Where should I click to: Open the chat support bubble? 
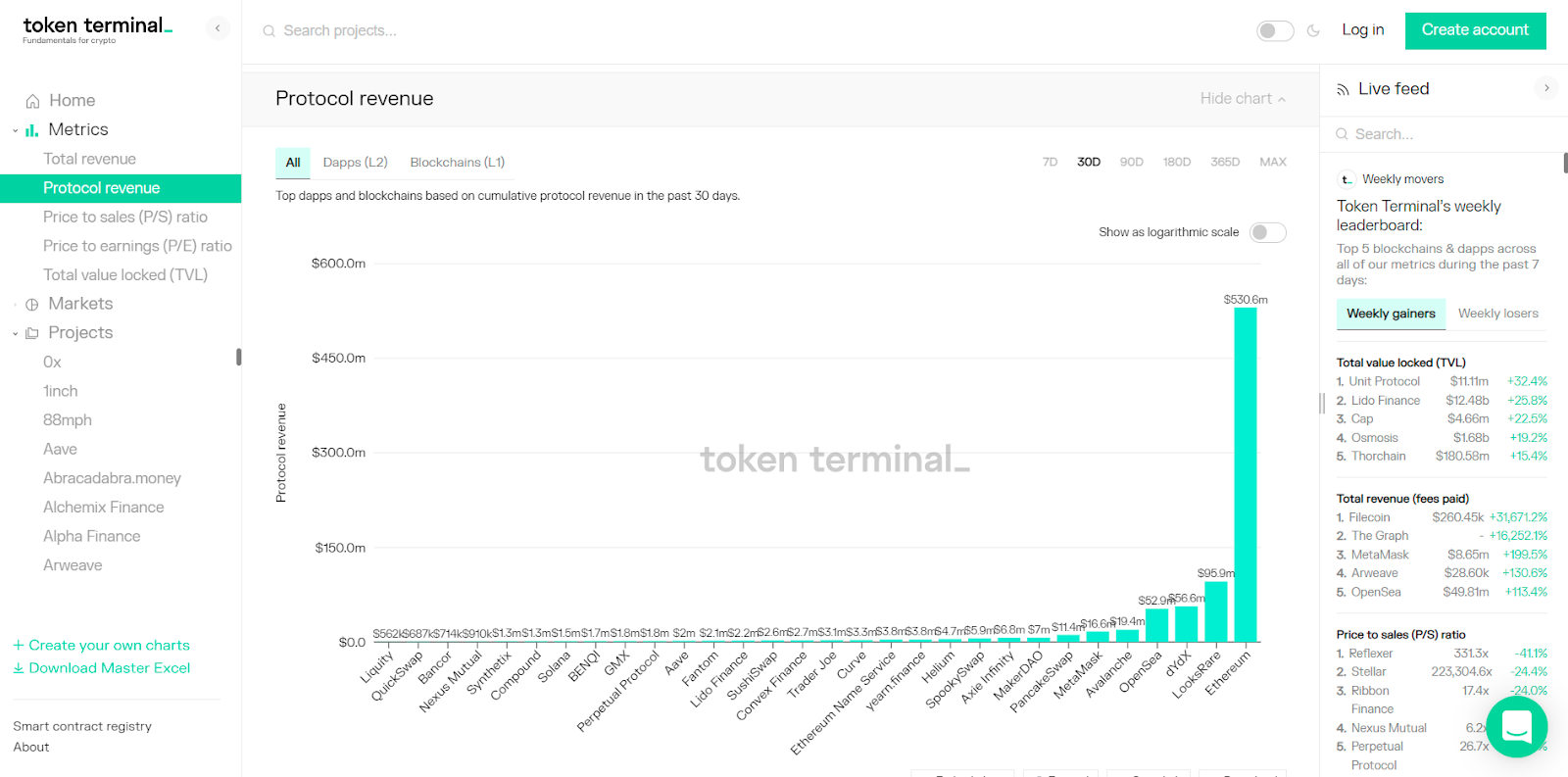(x=1516, y=727)
